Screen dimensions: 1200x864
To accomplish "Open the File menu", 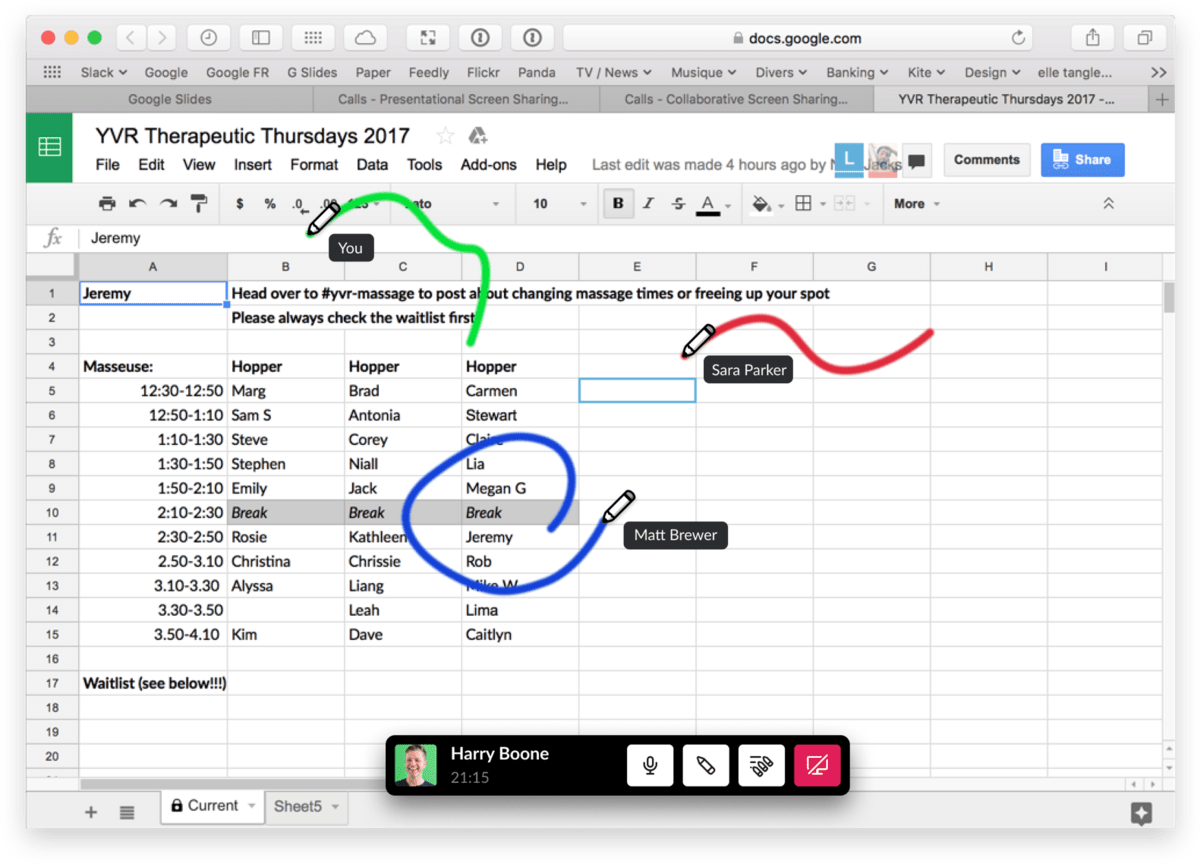I will click(107, 165).
